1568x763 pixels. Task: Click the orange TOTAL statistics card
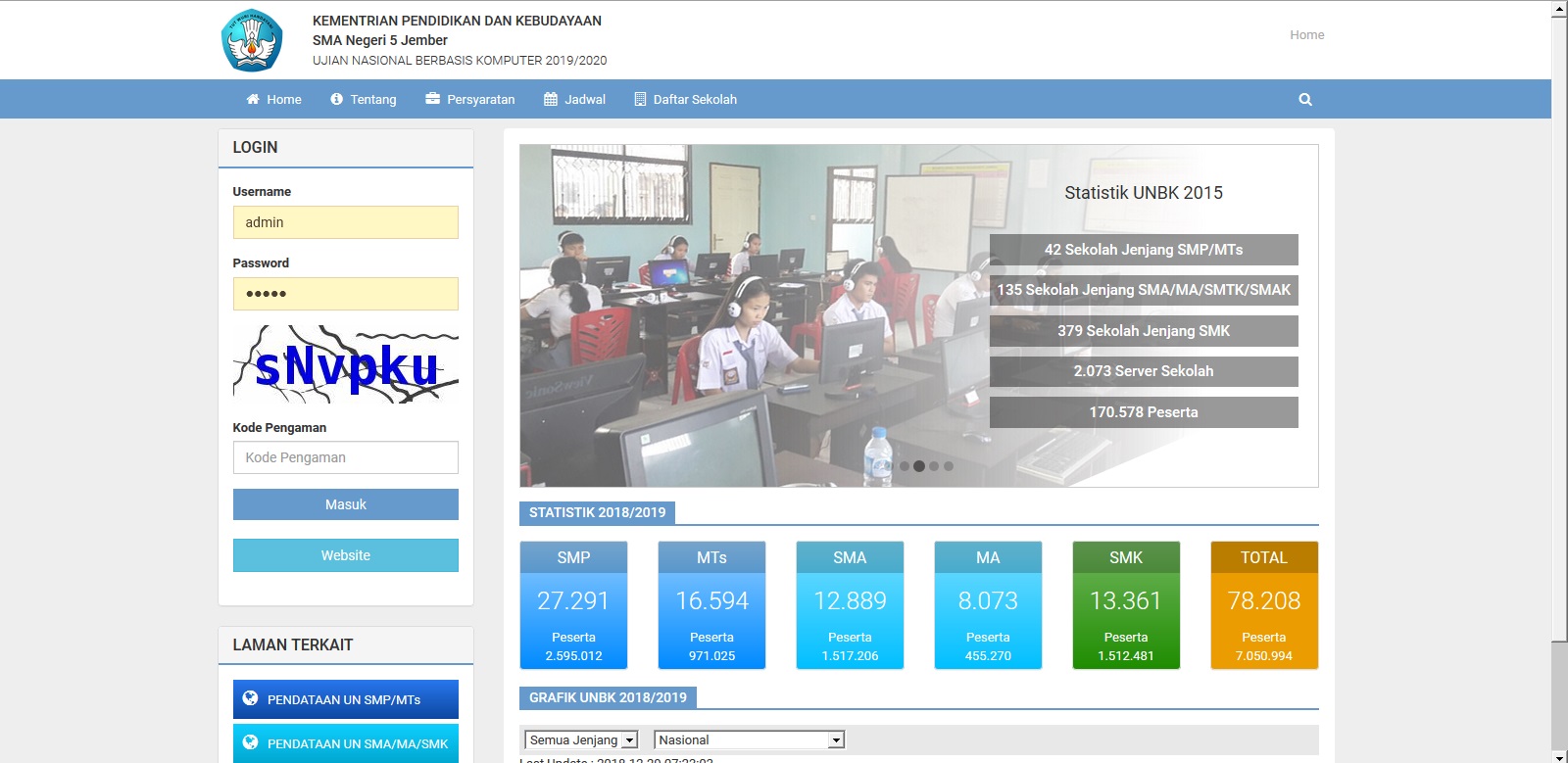tap(1263, 605)
